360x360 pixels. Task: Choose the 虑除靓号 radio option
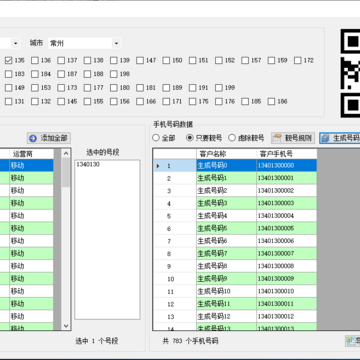(232, 138)
